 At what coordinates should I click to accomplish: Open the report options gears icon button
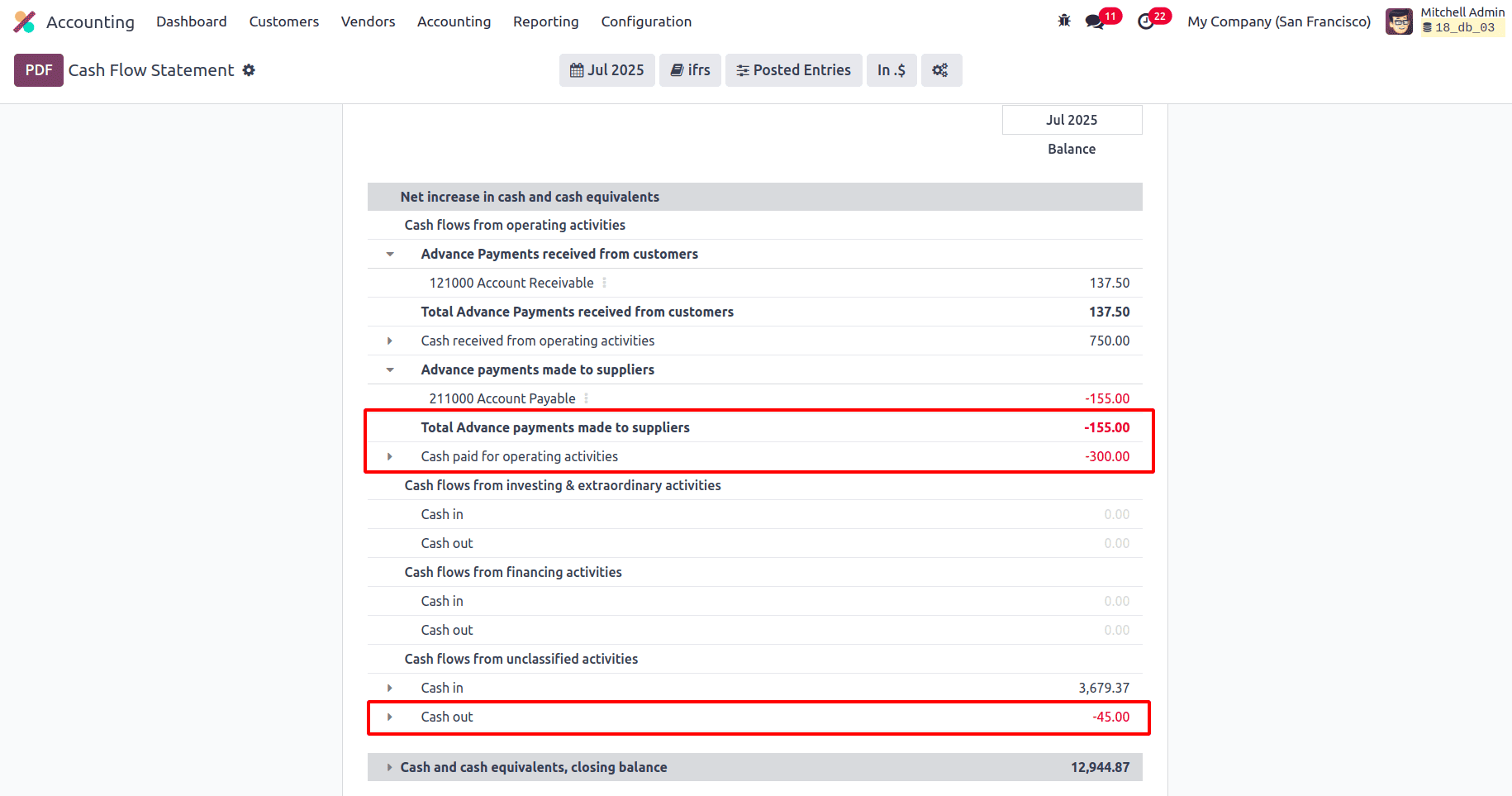click(941, 70)
